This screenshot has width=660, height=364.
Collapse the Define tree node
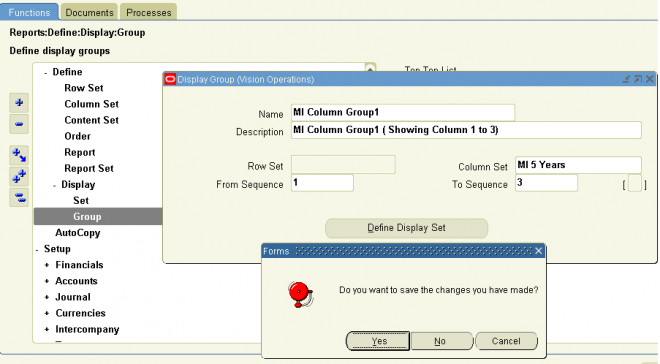click(45, 72)
